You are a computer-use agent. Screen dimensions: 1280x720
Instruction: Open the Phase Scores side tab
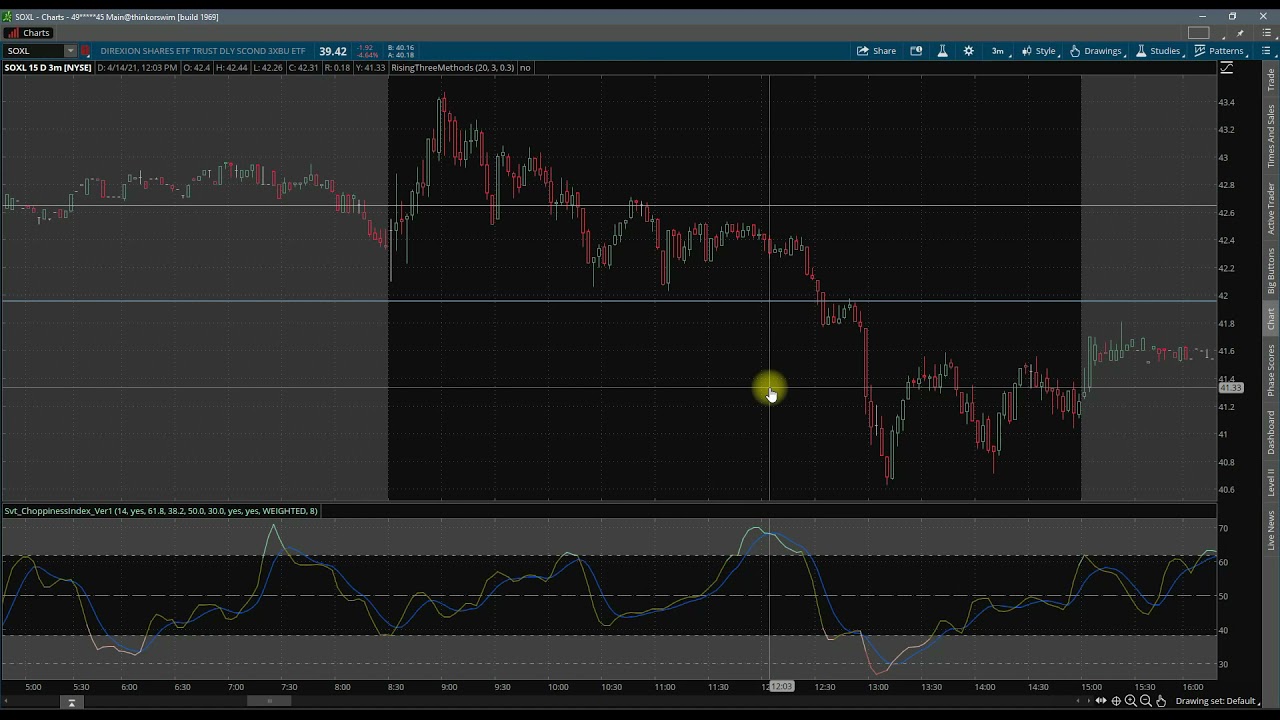tap(1271, 370)
